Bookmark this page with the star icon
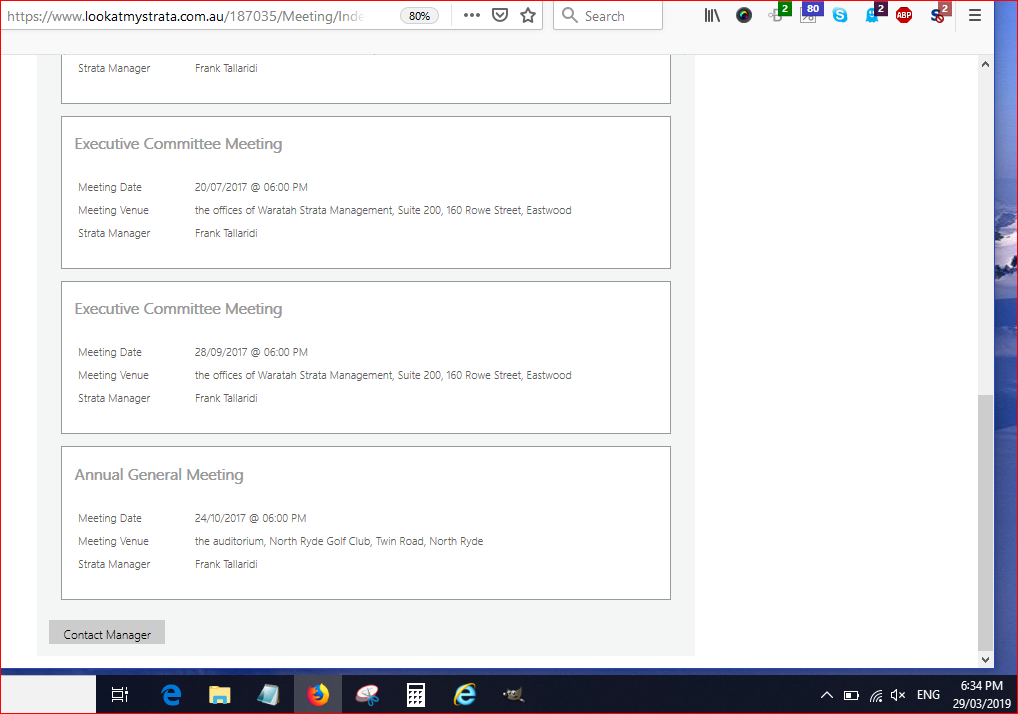The height and width of the screenshot is (714, 1018). coord(528,16)
